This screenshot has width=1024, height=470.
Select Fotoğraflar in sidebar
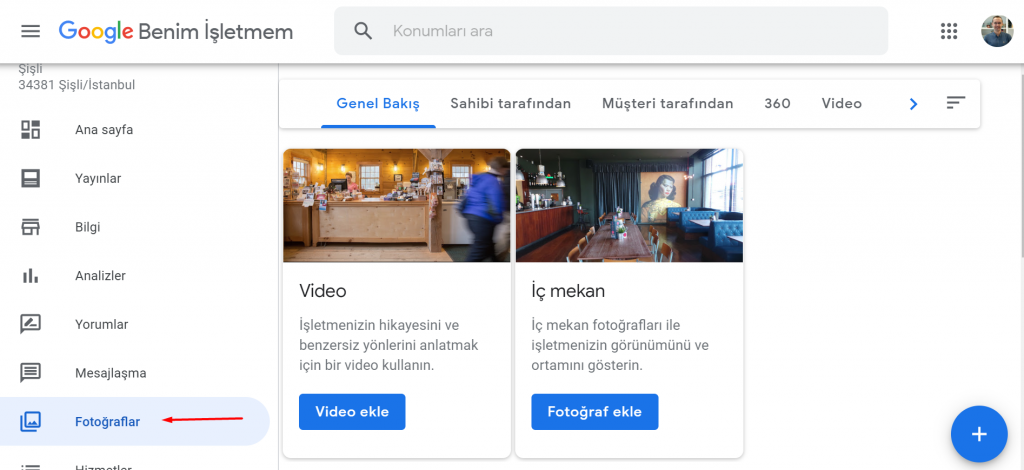point(135,422)
